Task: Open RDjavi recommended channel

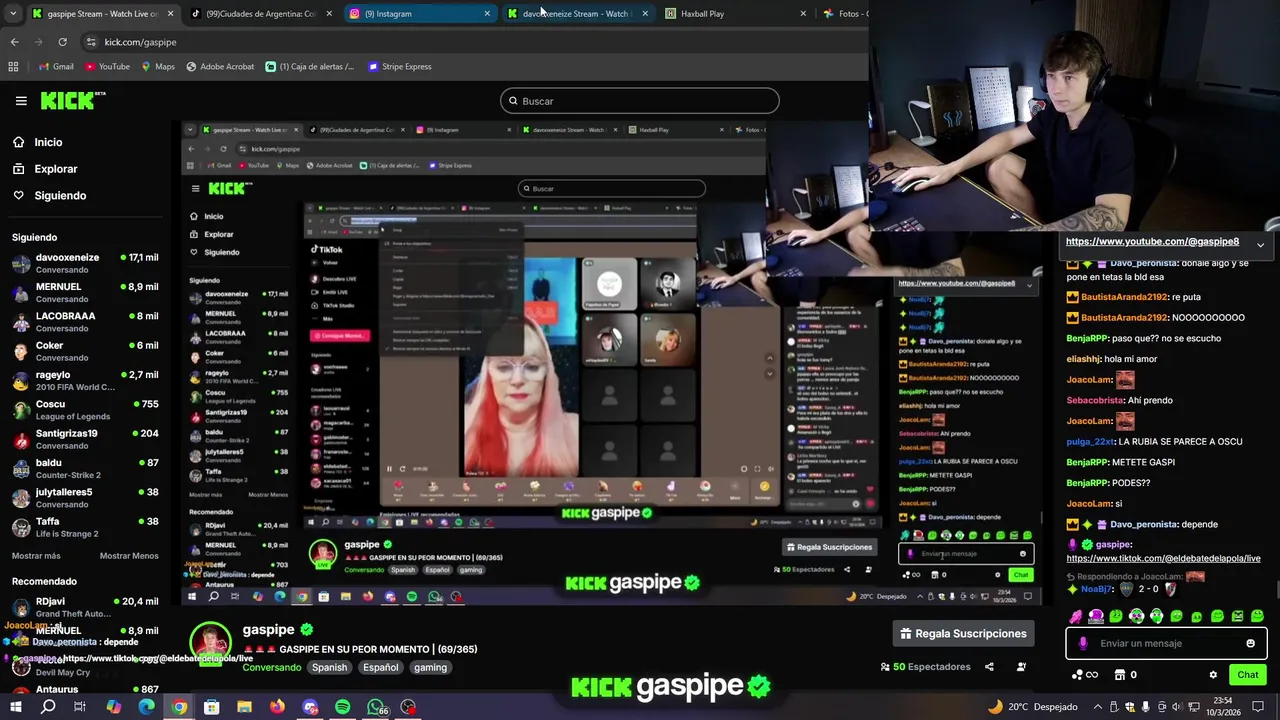Action: 84,607
